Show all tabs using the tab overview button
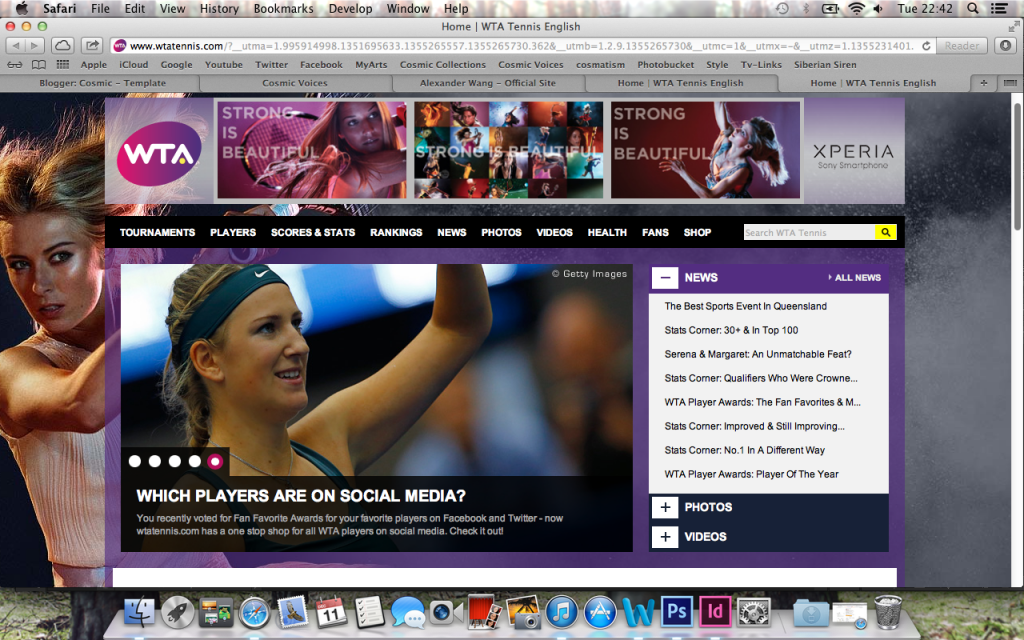 point(1010,83)
